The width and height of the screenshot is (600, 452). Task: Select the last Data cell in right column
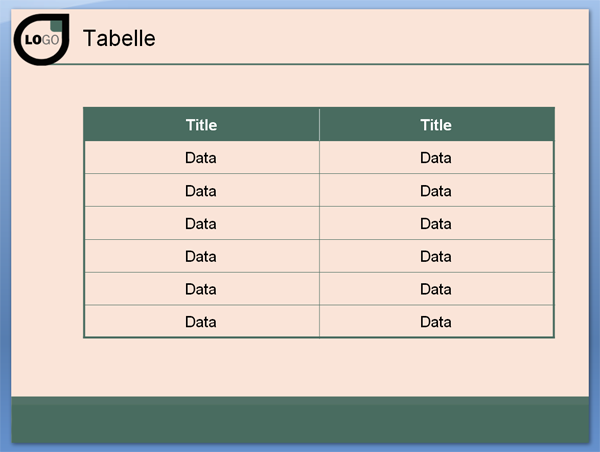[x=437, y=321]
